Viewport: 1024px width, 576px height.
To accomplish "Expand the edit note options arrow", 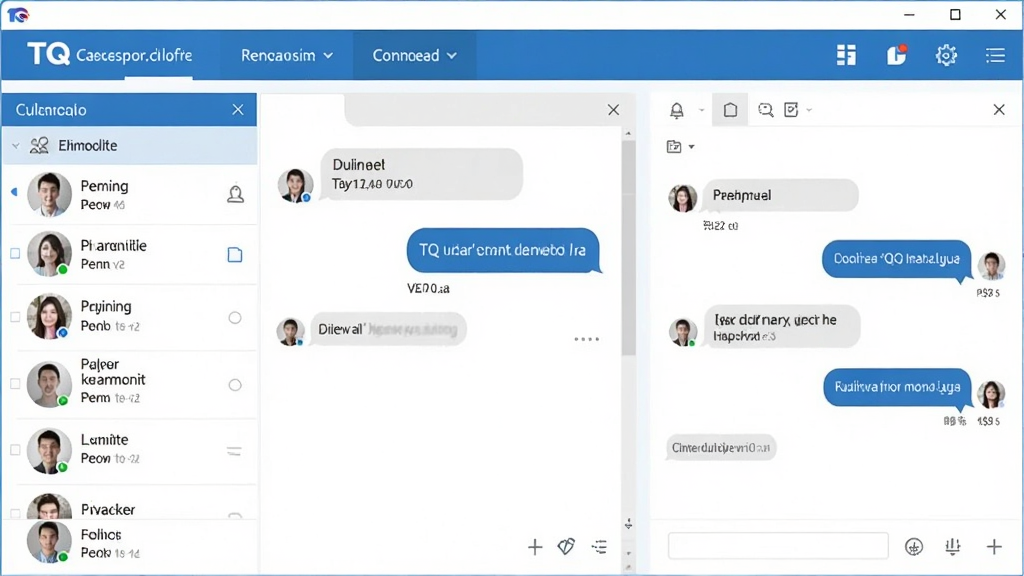I will click(x=809, y=110).
